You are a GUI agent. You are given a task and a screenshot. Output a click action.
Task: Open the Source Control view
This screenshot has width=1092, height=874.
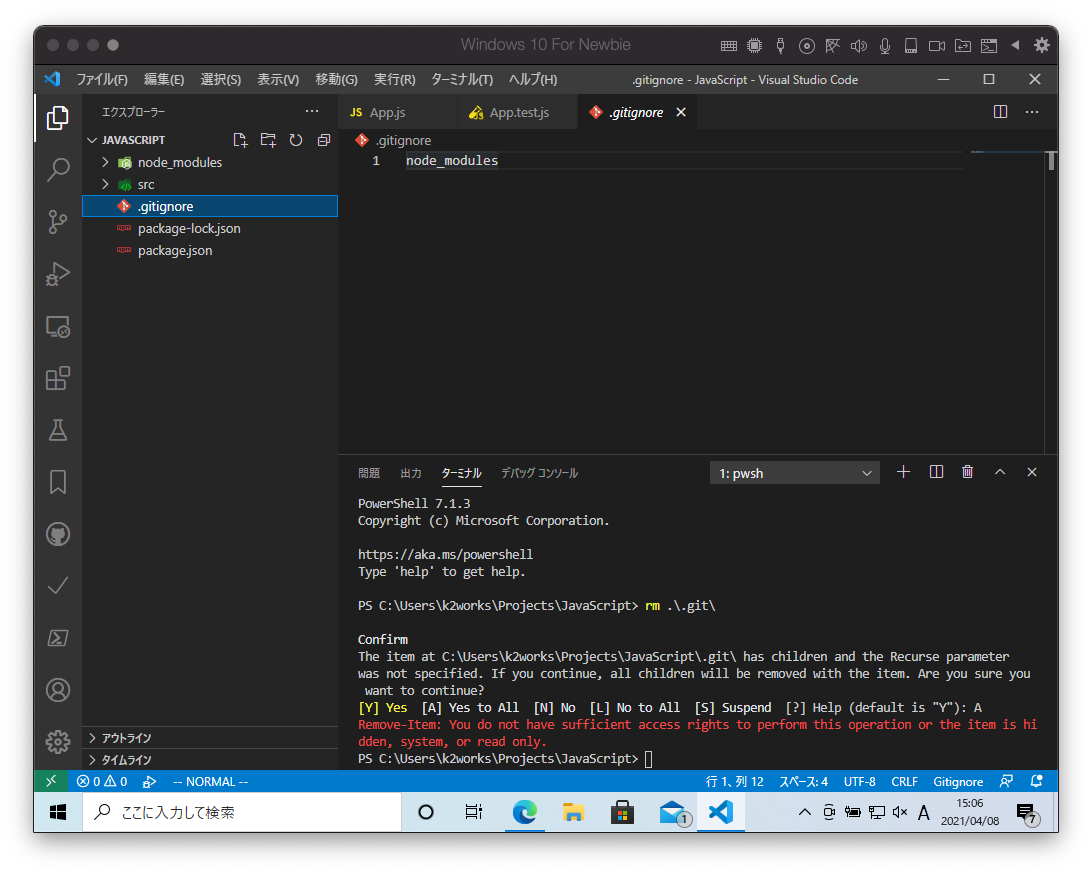(58, 222)
